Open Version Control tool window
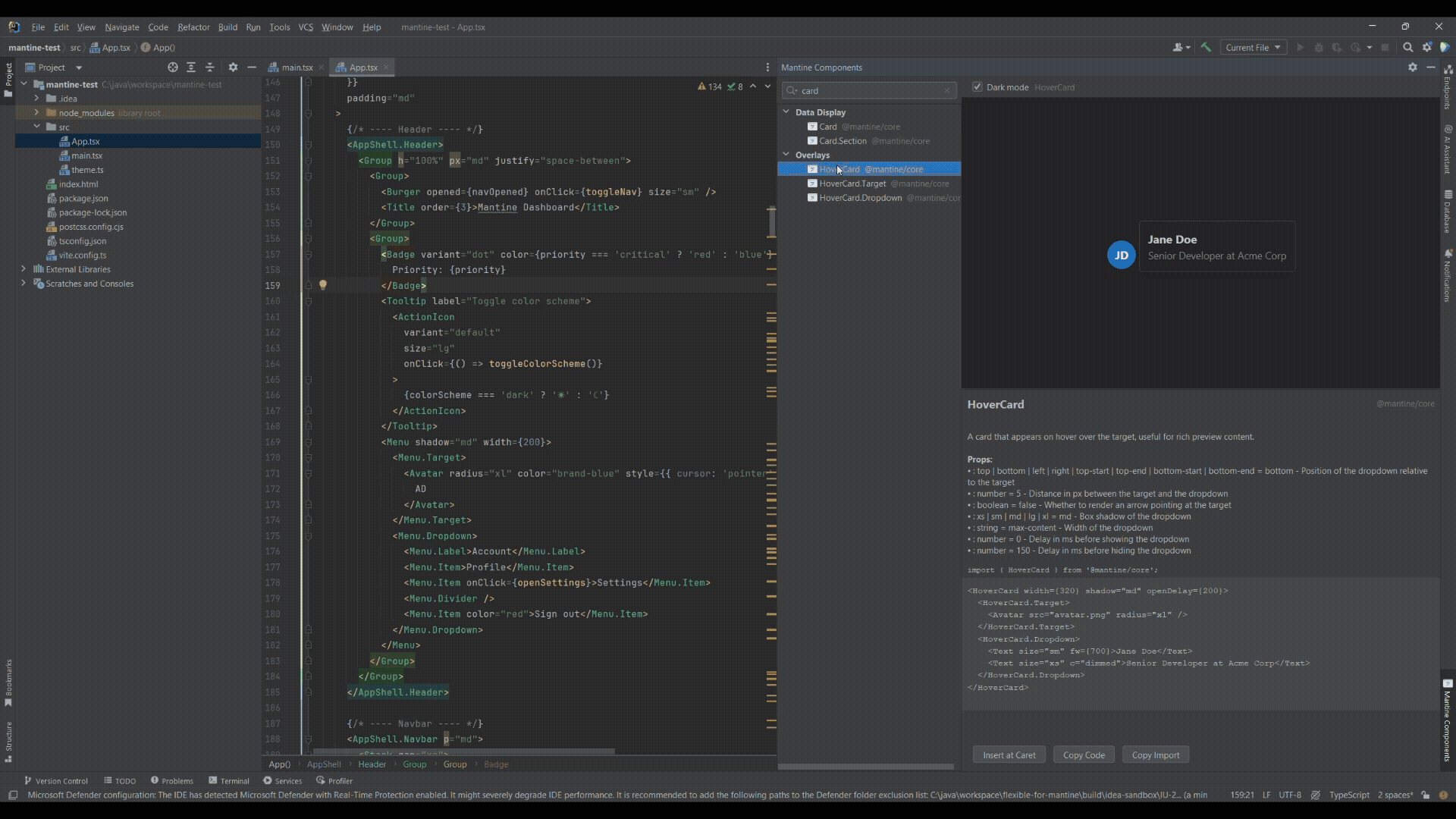 pos(56,780)
